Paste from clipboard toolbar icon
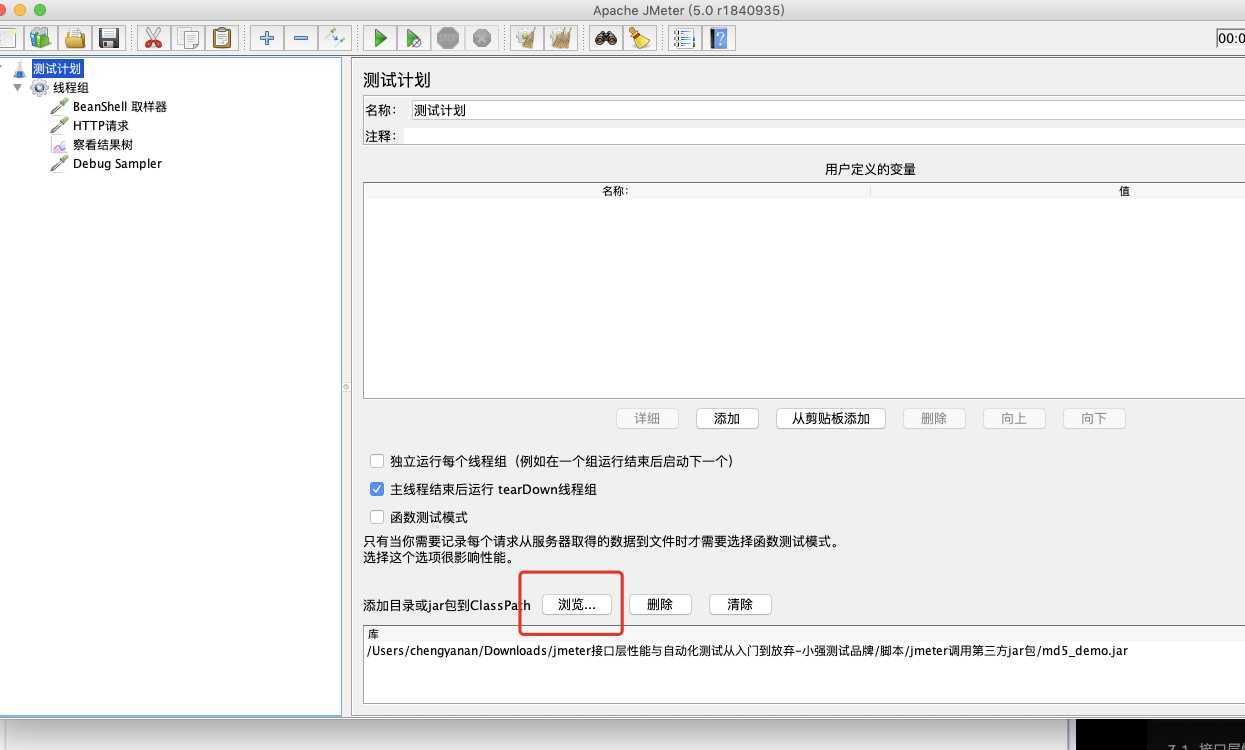This screenshot has width=1245, height=750. pyautogui.click(x=221, y=38)
